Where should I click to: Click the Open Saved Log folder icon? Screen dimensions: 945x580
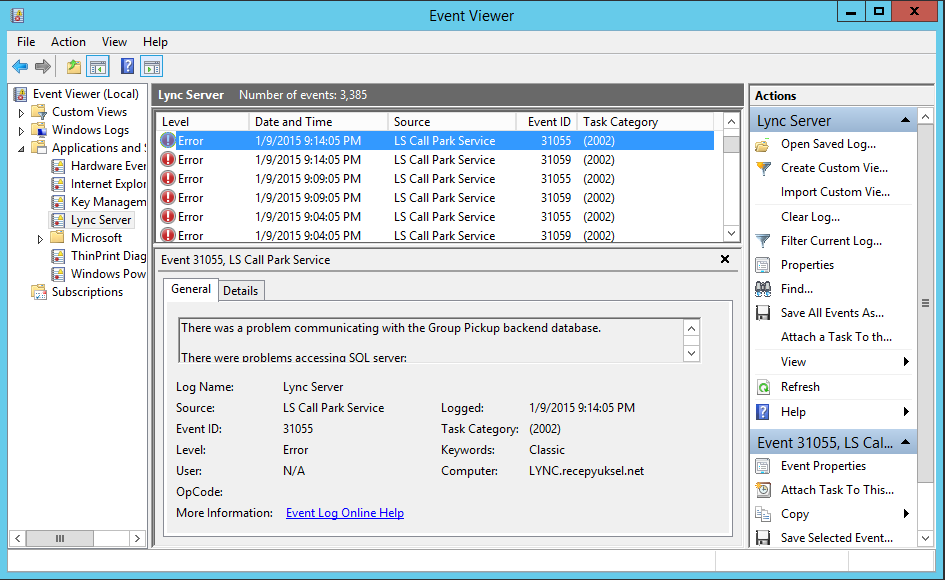click(x=762, y=145)
